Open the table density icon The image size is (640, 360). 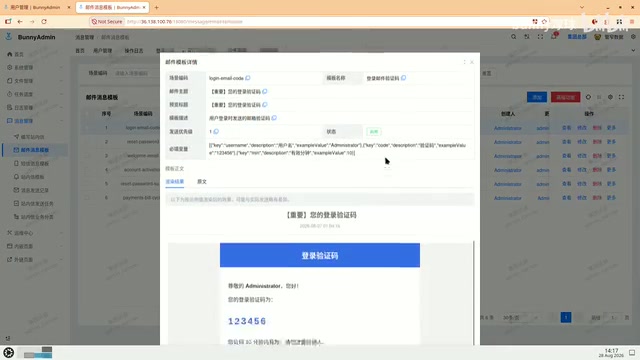[x=599, y=97]
